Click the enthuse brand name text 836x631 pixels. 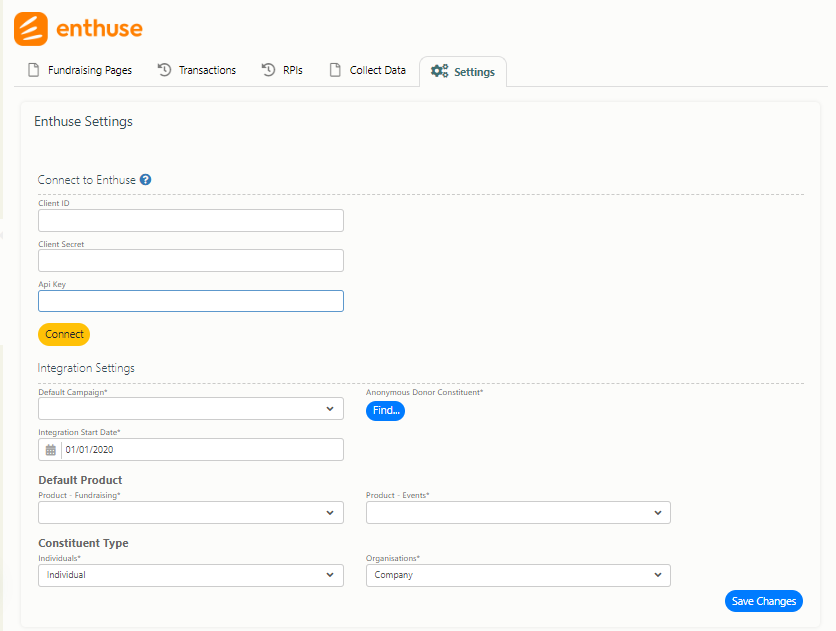[x=99, y=29]
